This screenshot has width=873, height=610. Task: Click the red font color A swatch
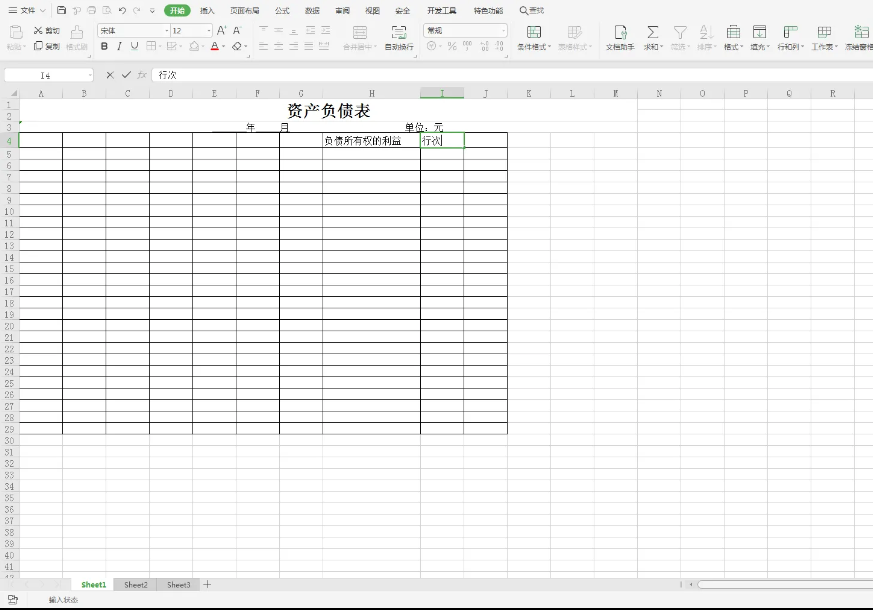pos(214,46)
